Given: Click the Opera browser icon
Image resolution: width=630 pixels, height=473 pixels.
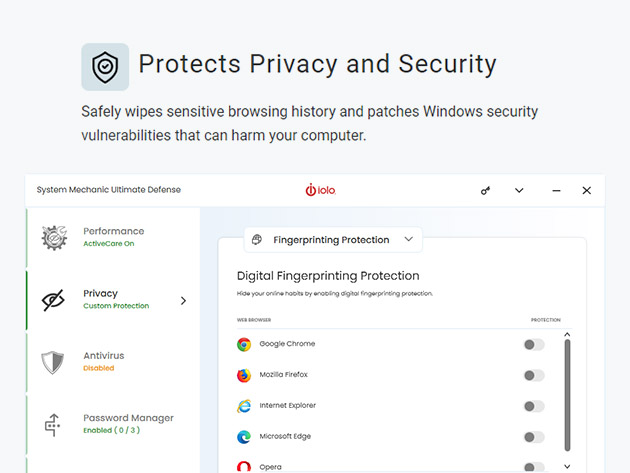Looking at the screenshot, I should [x=244, y=467].
